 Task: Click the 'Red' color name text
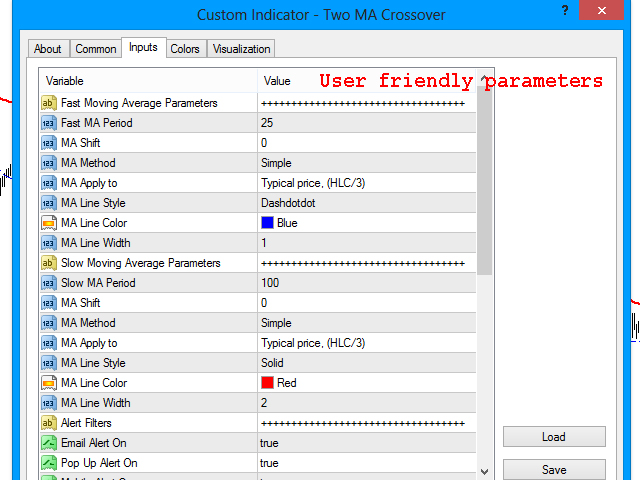pyautogui.click(x=287, y=383)
